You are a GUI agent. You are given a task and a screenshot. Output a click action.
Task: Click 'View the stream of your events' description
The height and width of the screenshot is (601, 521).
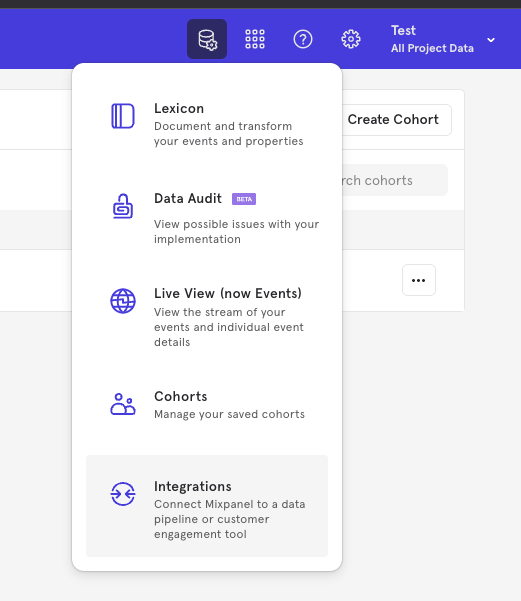(229, 327)
